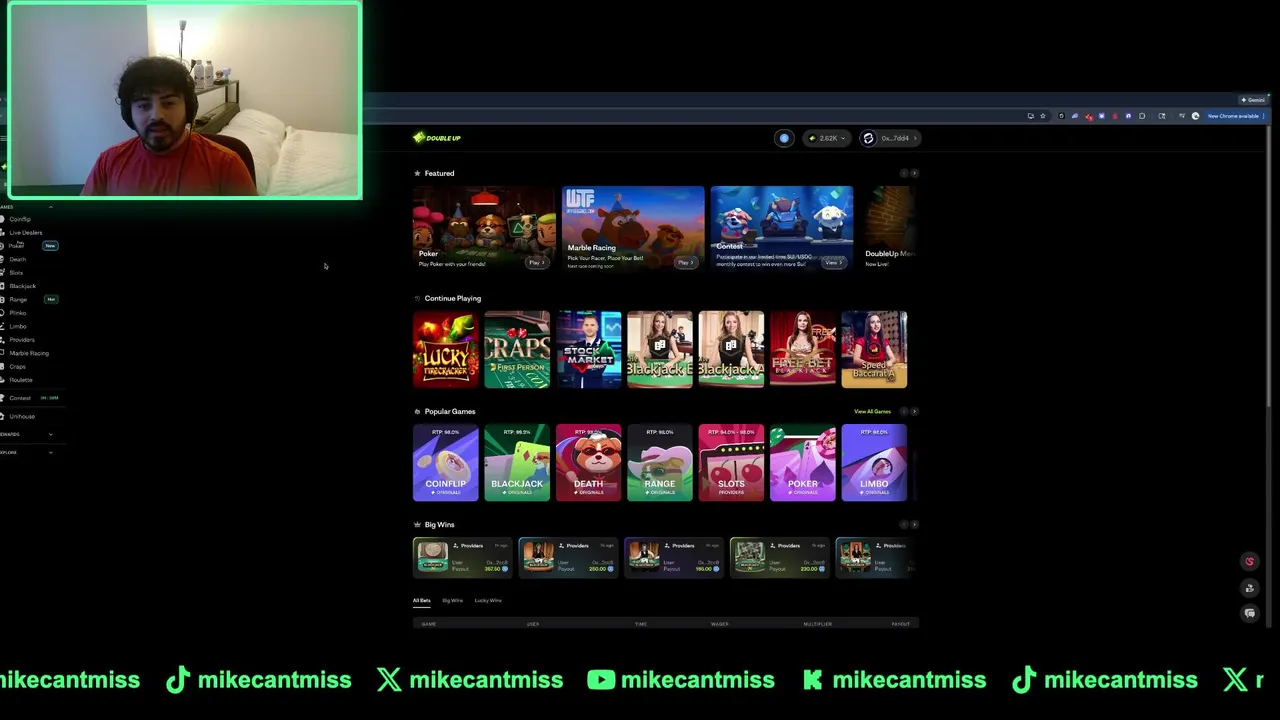The image size is (1280, 720).
Task: Open the Death popular game card
Action: click(588, 462)
